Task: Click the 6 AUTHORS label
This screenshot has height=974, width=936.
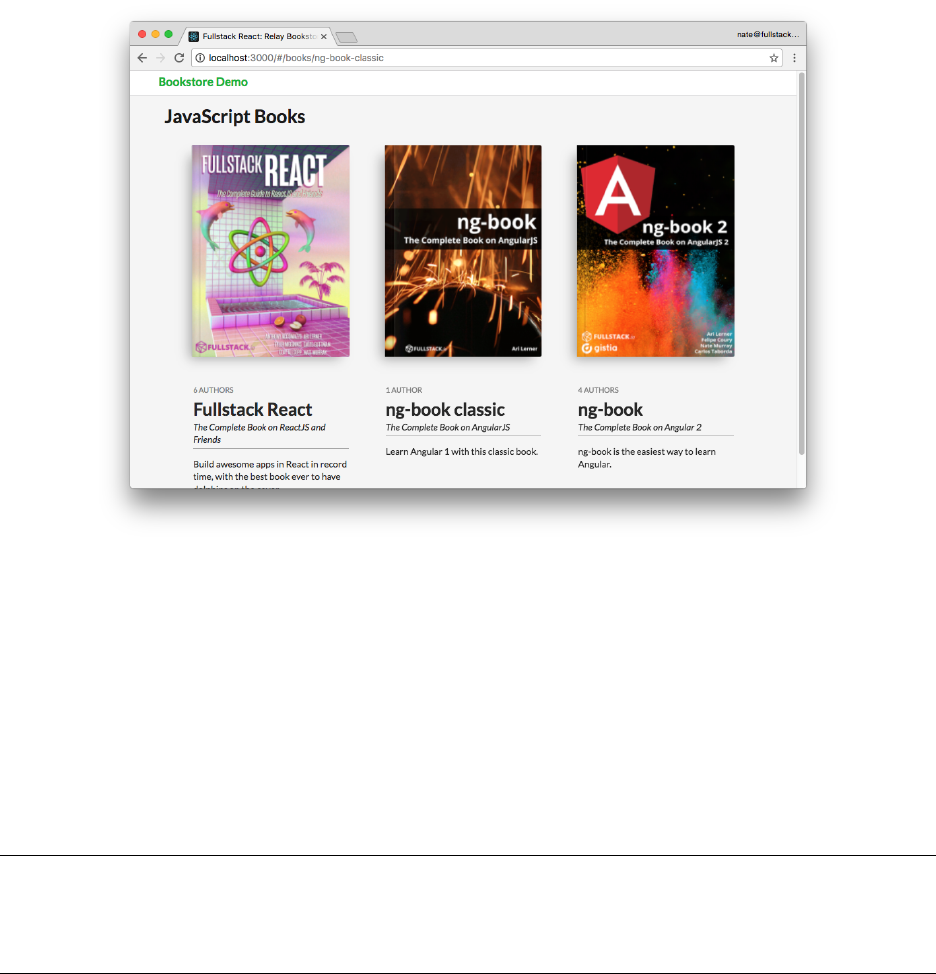Action: tap(213, 390)
